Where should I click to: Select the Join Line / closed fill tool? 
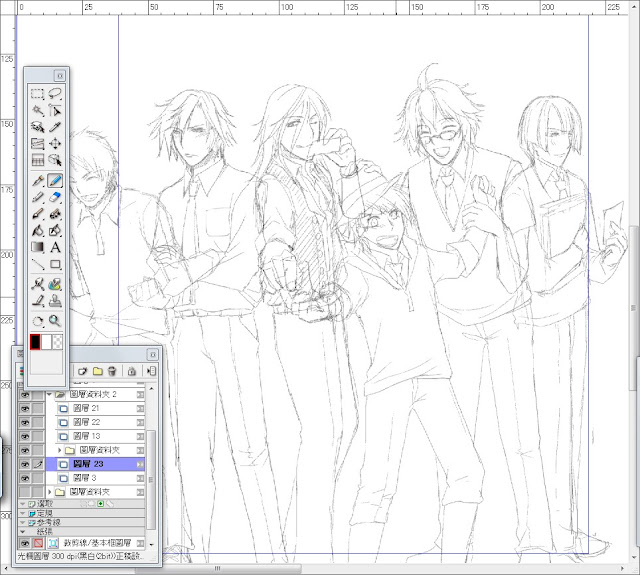click(x=55, y=231)
